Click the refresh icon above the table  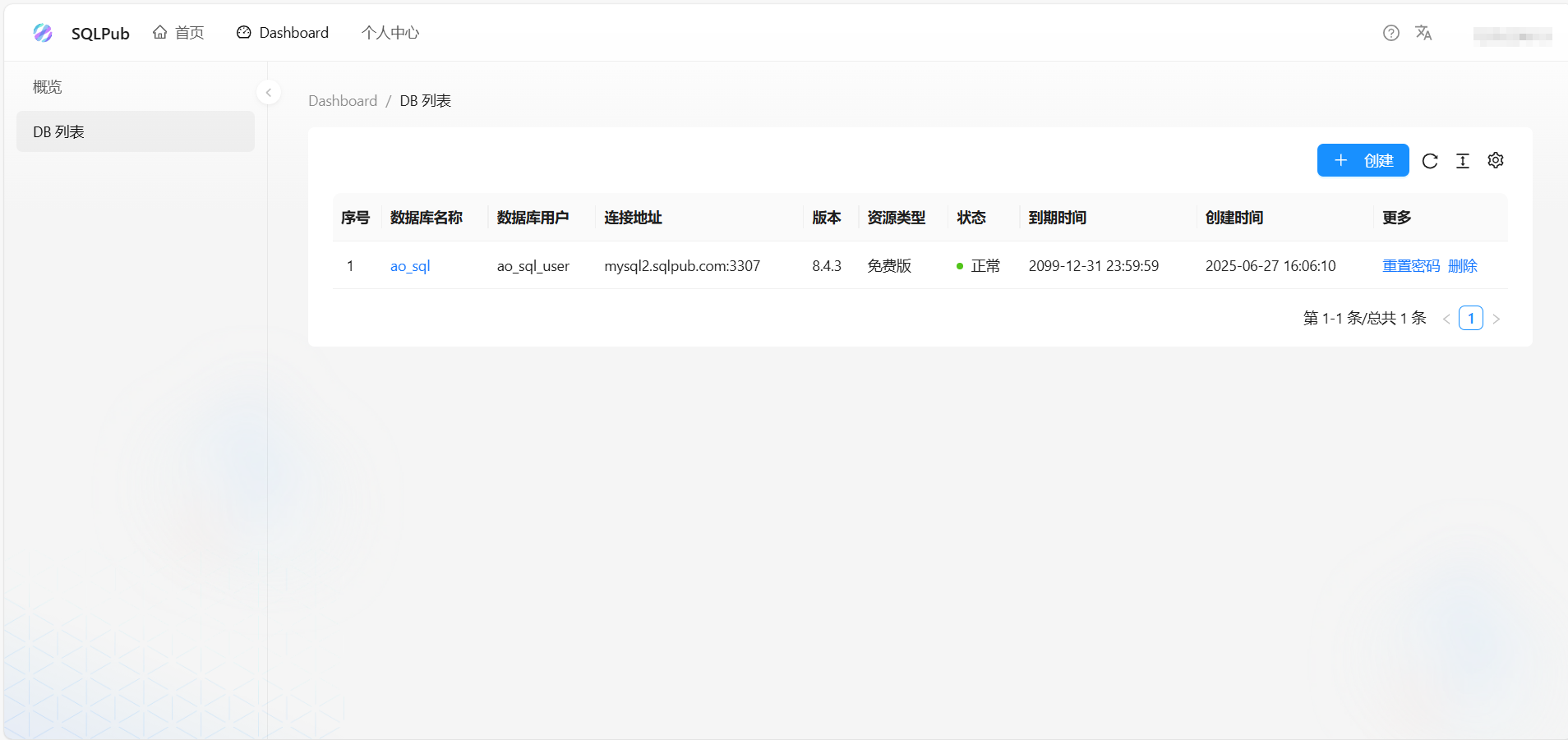point(1430,160)
